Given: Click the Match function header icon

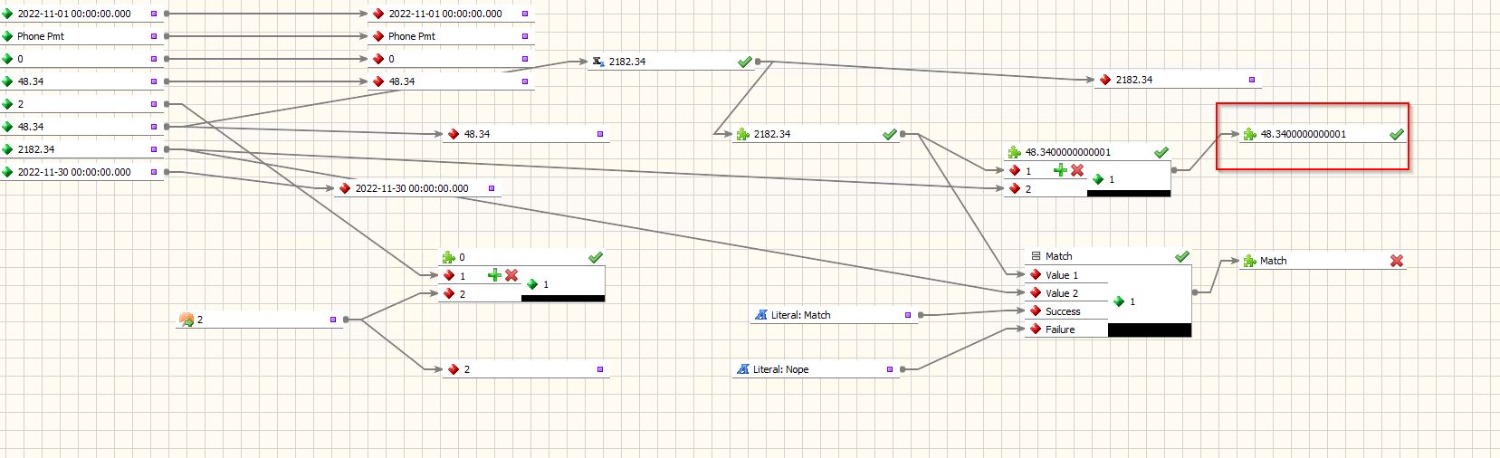Looking at the screenshot, I should (x=1035, y=257).
